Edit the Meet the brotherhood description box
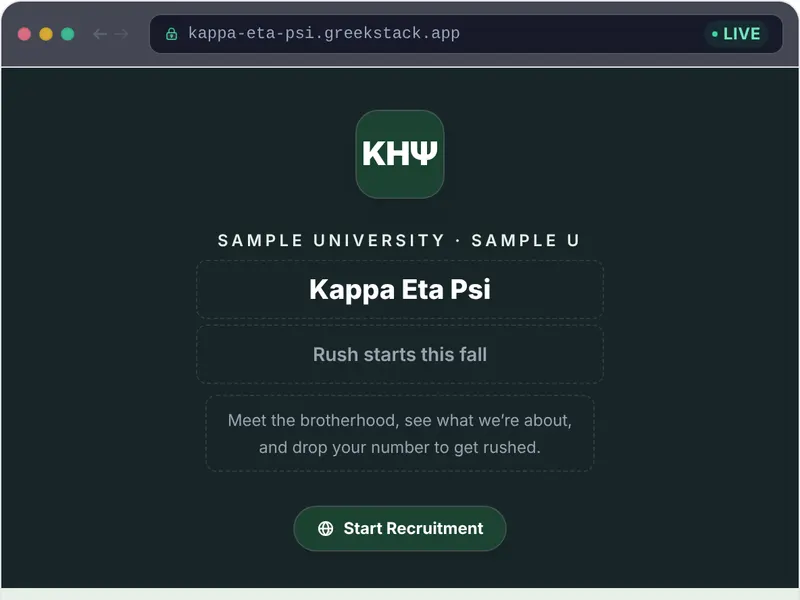This screenshot has height=600, width=800. 400,433
